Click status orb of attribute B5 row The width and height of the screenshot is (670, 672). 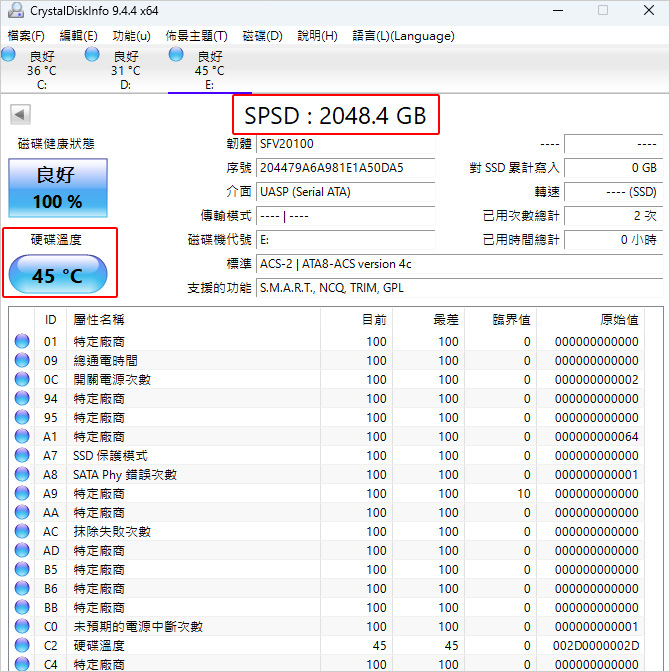22,569
